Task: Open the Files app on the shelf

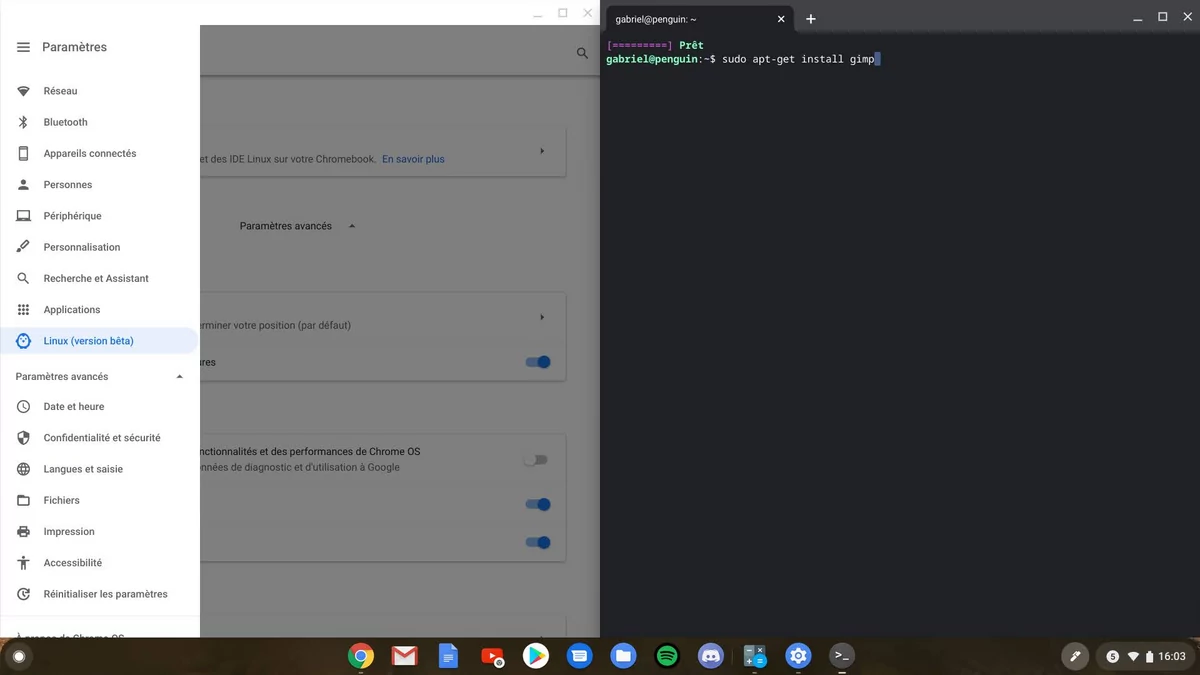Action: coord(623,656)
